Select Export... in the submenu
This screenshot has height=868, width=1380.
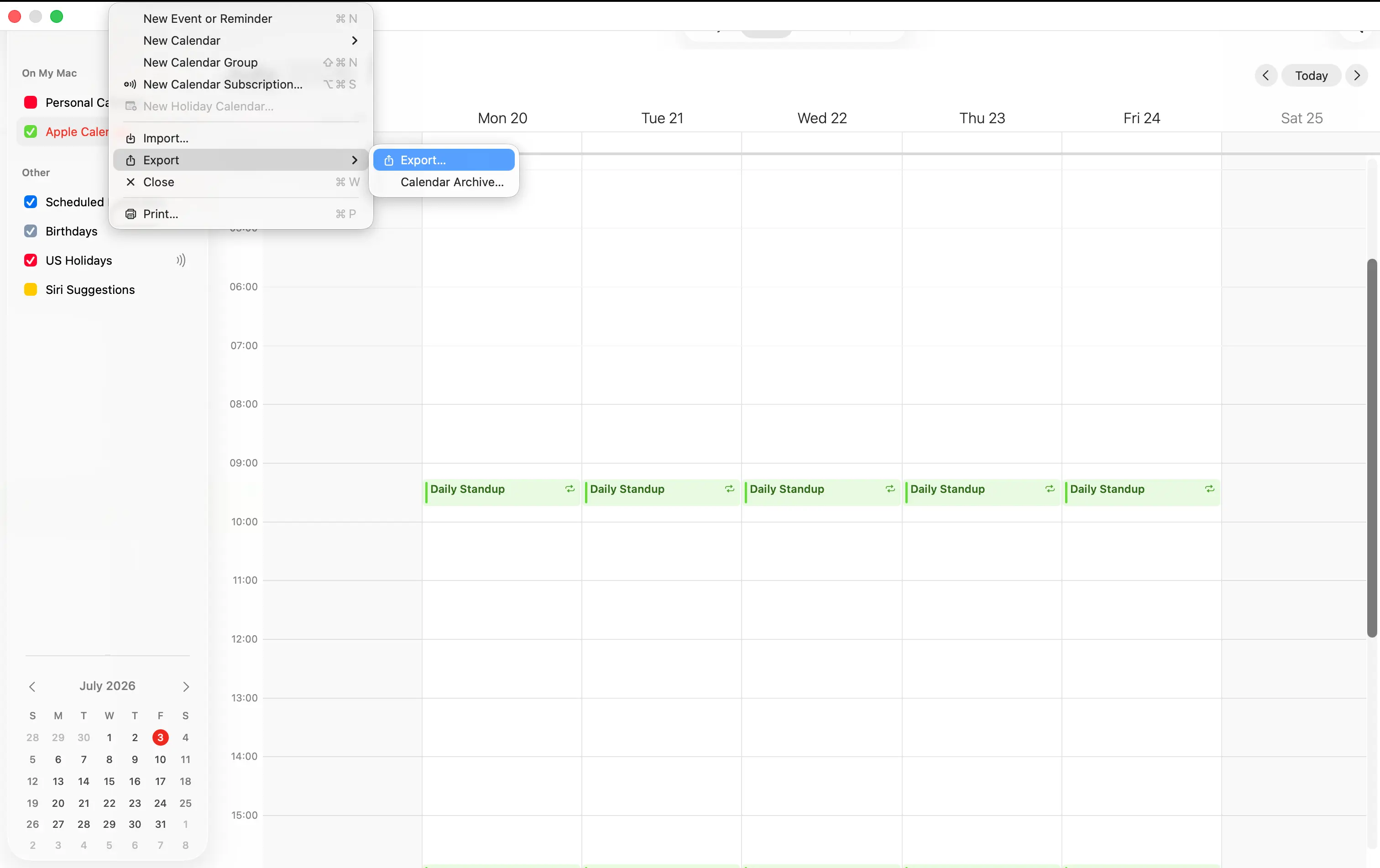click(444, 161)
